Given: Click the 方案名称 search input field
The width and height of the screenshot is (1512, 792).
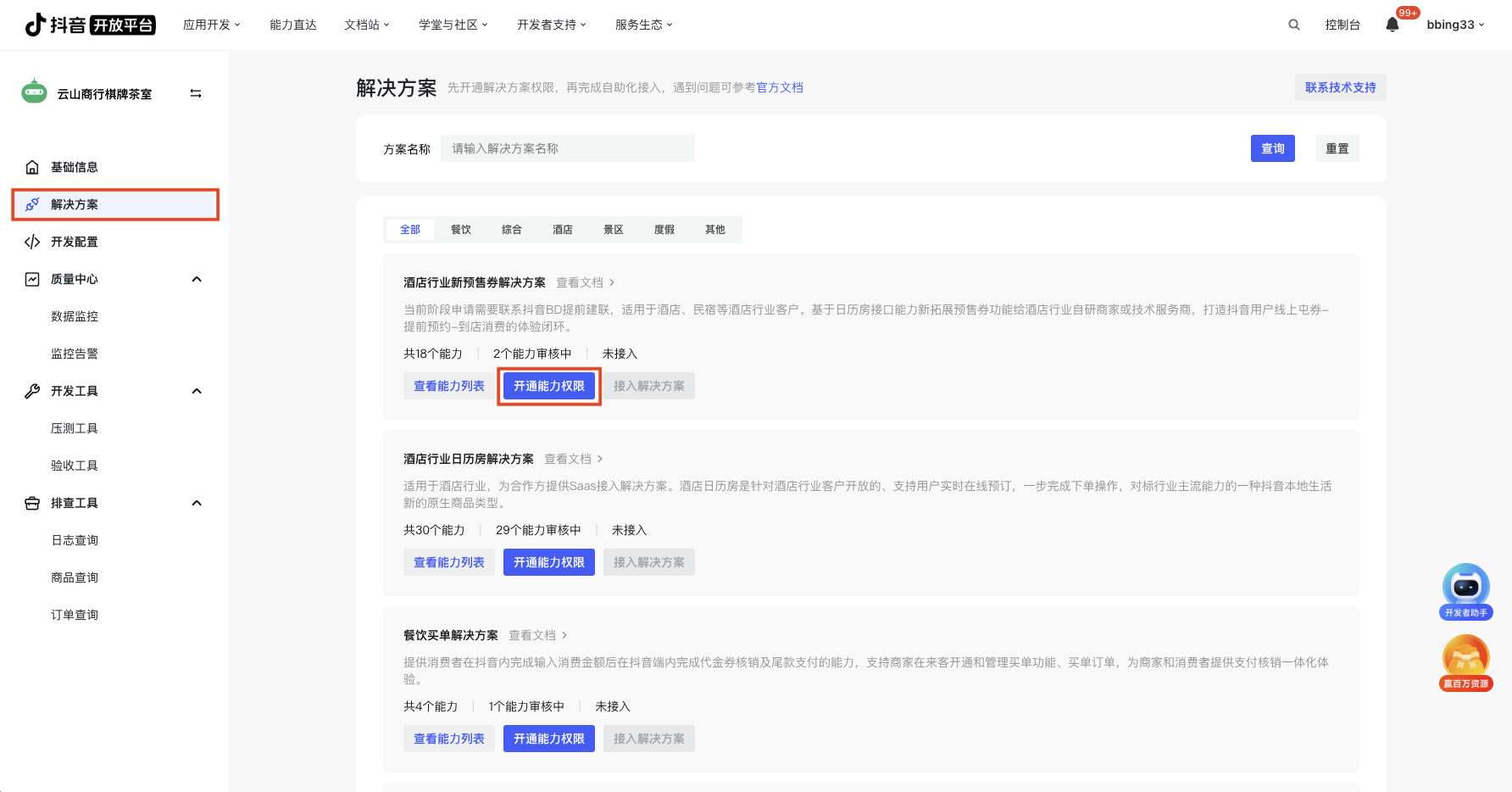Looking at the screenshot, I should (x=568, y=148).
